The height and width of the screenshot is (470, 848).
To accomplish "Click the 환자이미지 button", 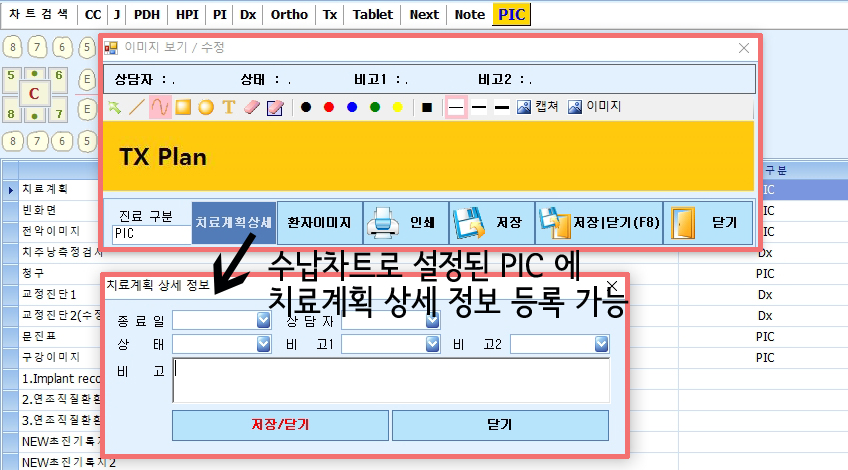I will tap(319, 223).
